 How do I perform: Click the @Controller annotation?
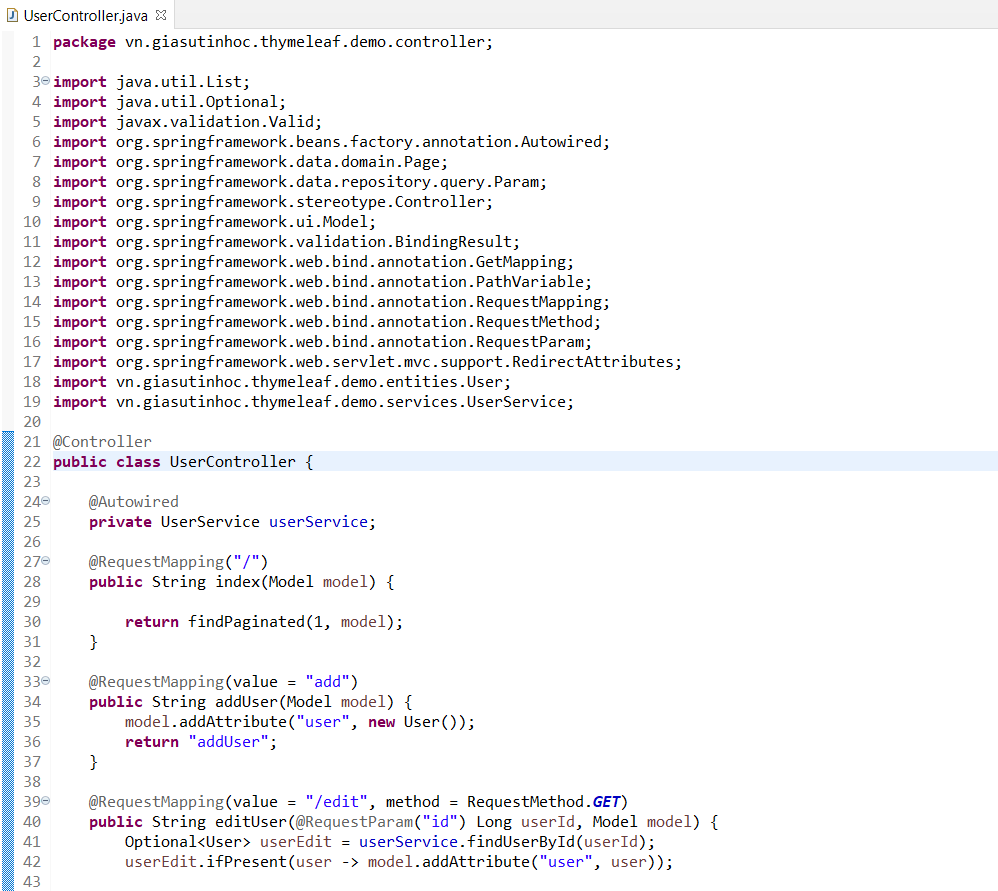pyautogui.click(x=102, y=442)
